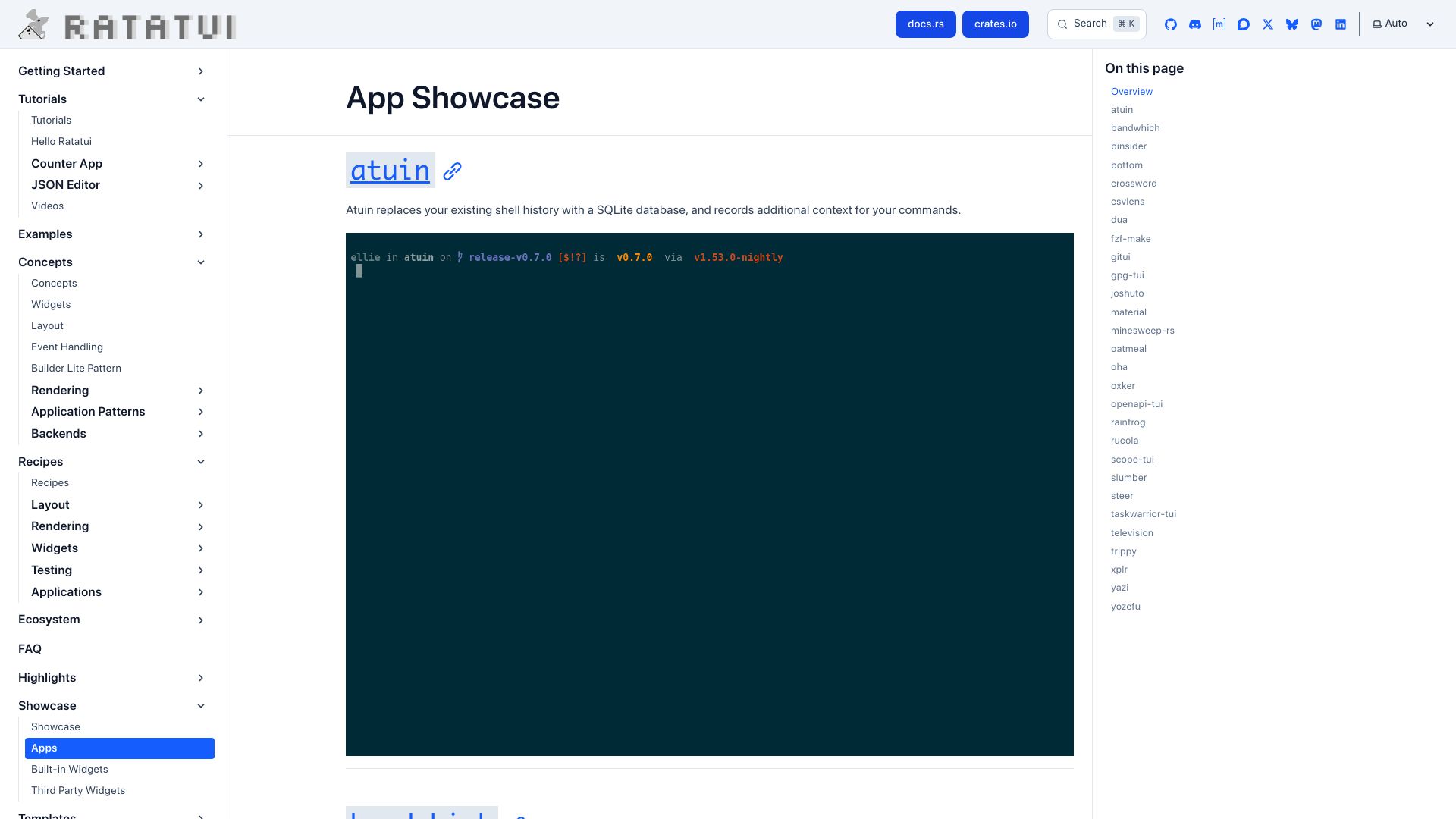Open Built-in Widgets showcase page

pyautogui.click(x=70, y=770)
